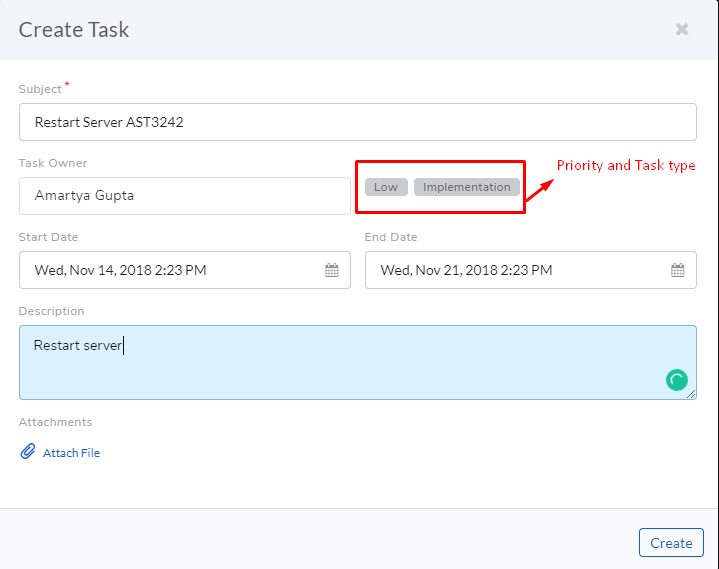Click the Subject input field
The height and width of the screenshot is (569, 719).
[358, 122]
